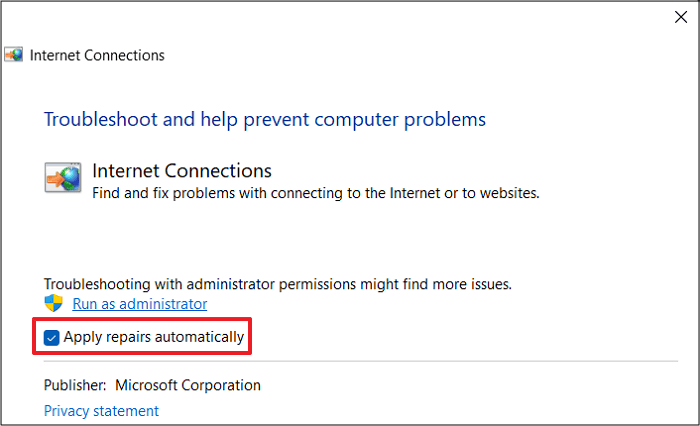
Task: Click the small Internet Connections title bar icon
Action: tap(14, 56)
